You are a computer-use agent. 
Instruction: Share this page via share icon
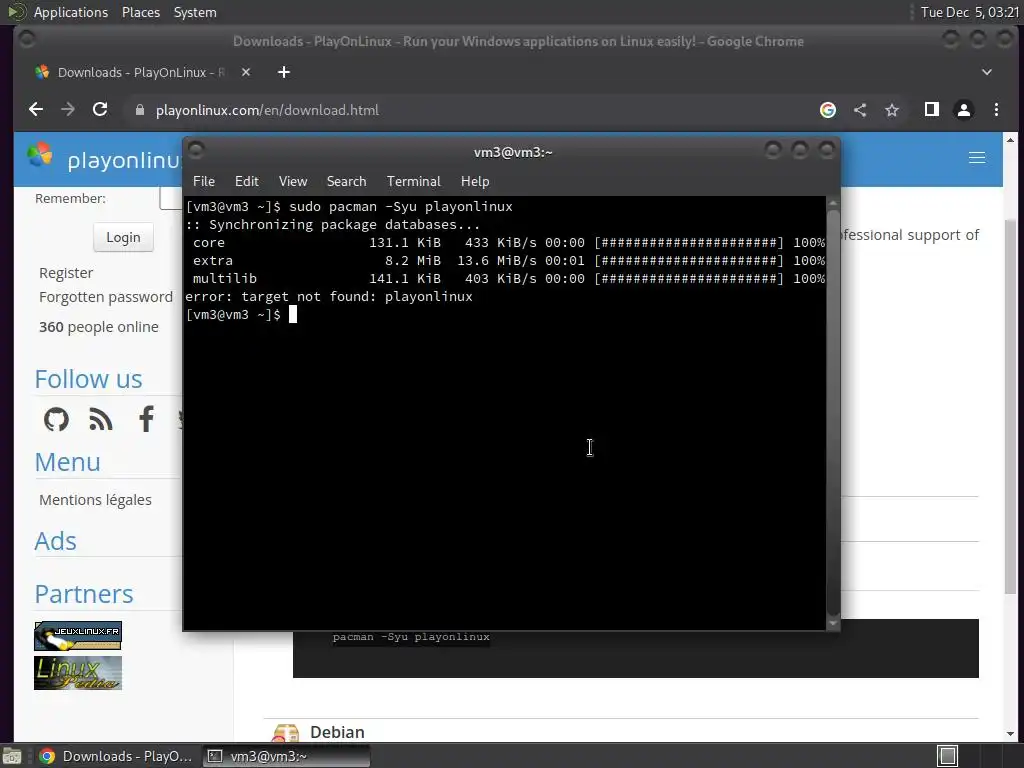[x=860, y=110]
